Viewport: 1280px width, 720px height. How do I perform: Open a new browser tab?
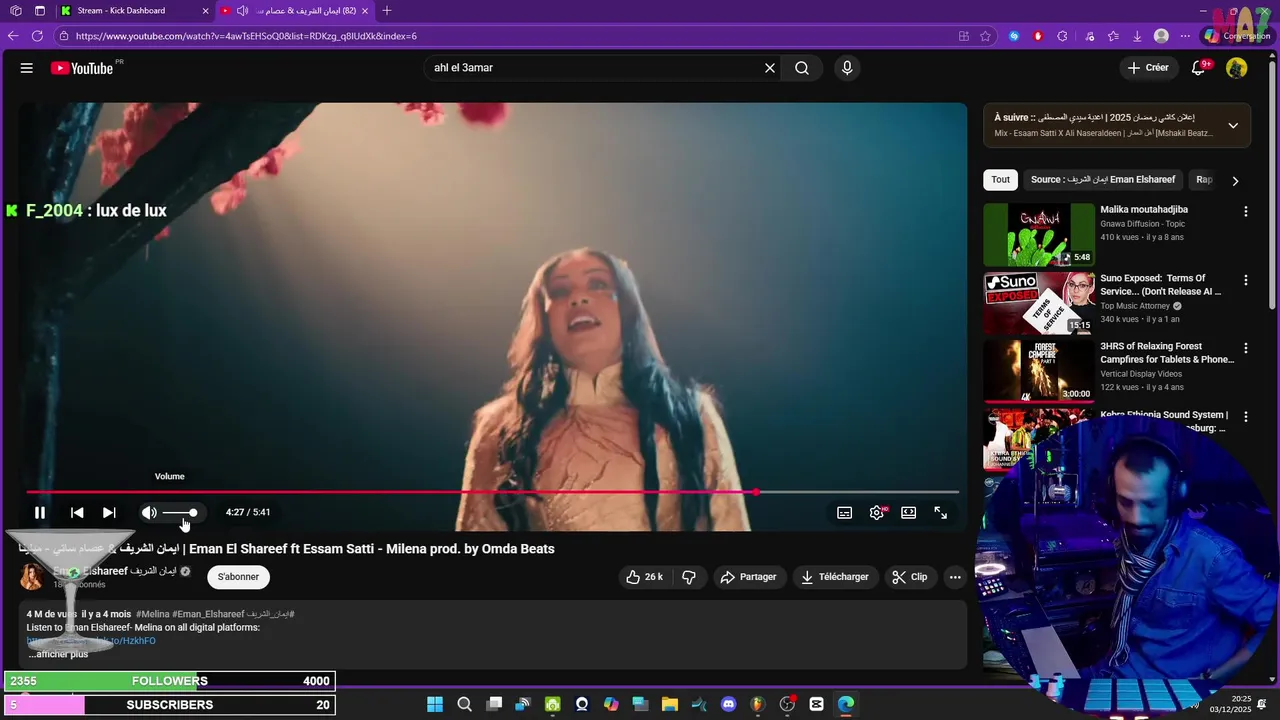387,11
